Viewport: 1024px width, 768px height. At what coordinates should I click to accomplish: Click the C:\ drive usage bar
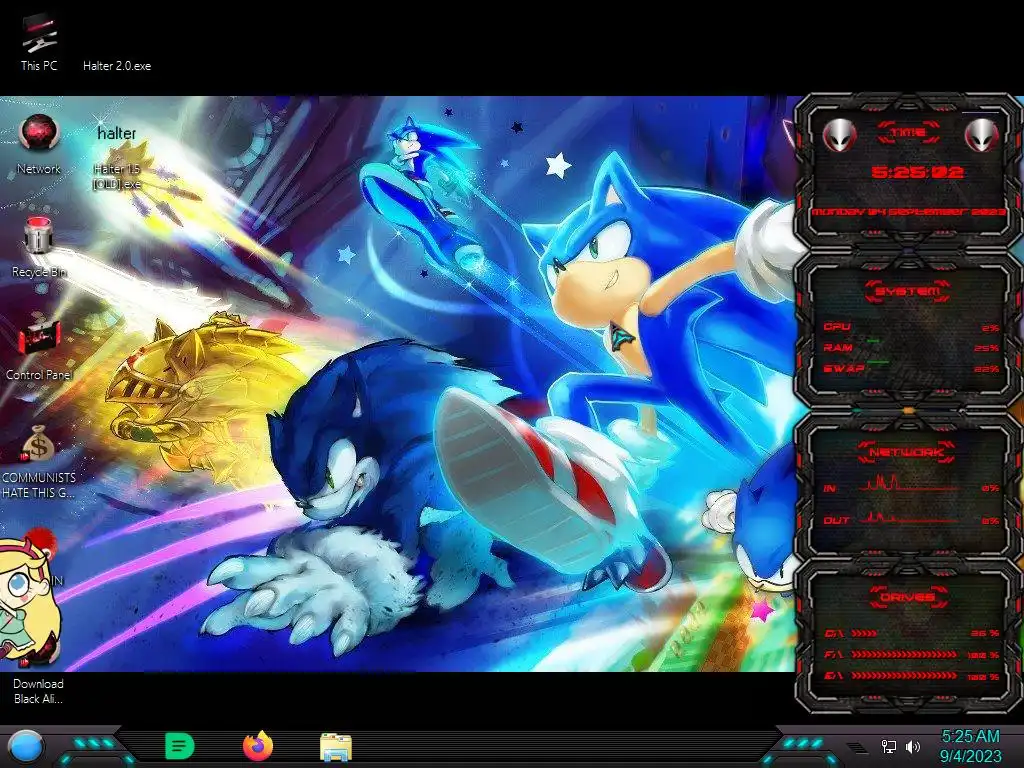[x=864, y=633]
